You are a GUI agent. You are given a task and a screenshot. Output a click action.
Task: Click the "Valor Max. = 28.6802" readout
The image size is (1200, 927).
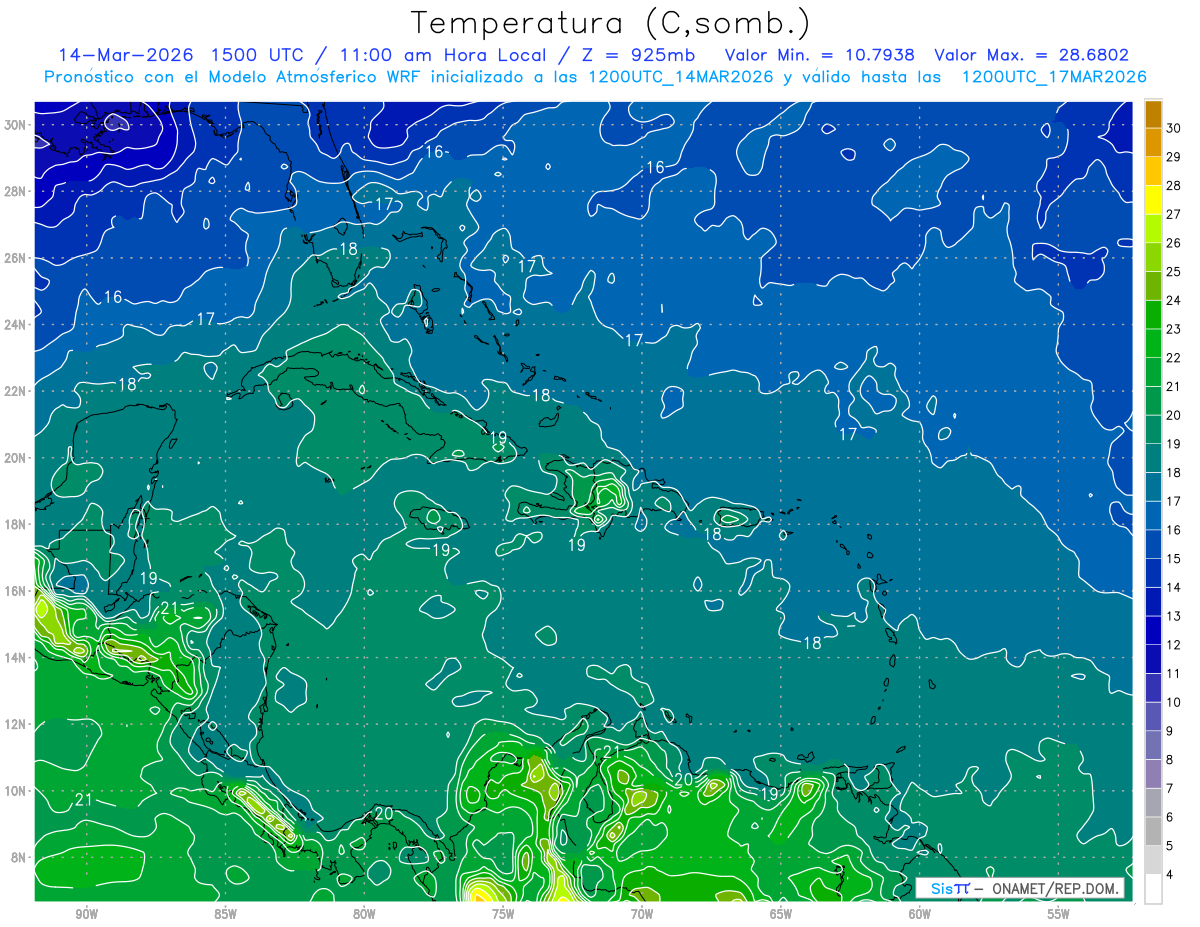click(1032, 55)
